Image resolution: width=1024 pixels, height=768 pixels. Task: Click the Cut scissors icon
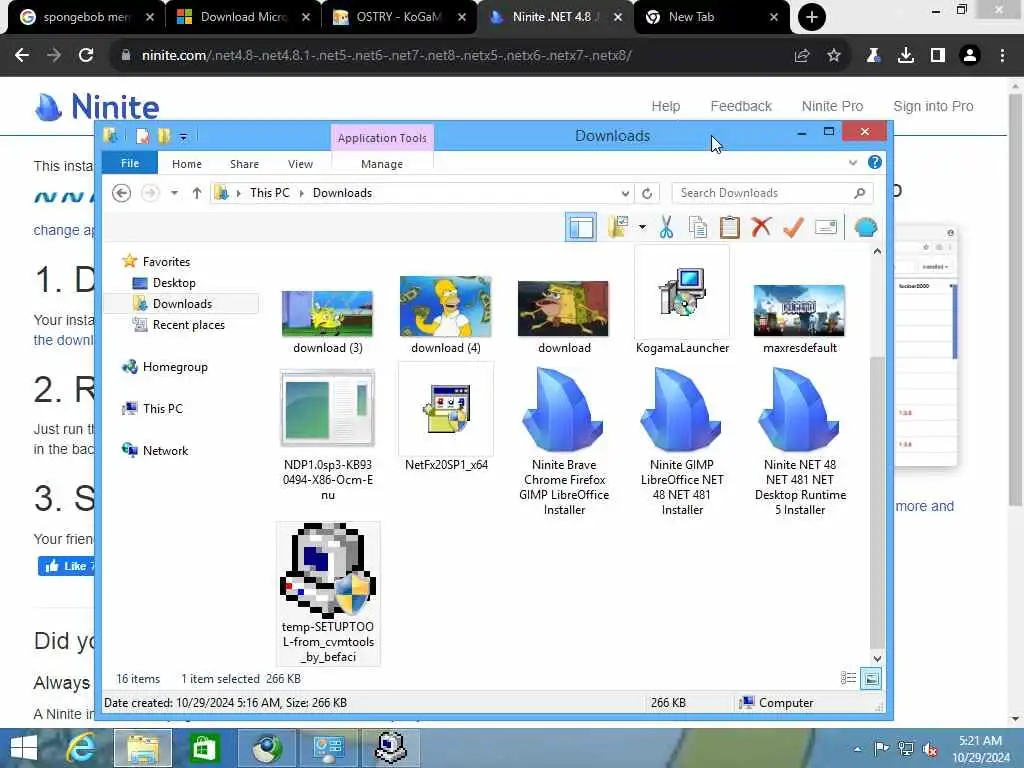coord(666,227)
